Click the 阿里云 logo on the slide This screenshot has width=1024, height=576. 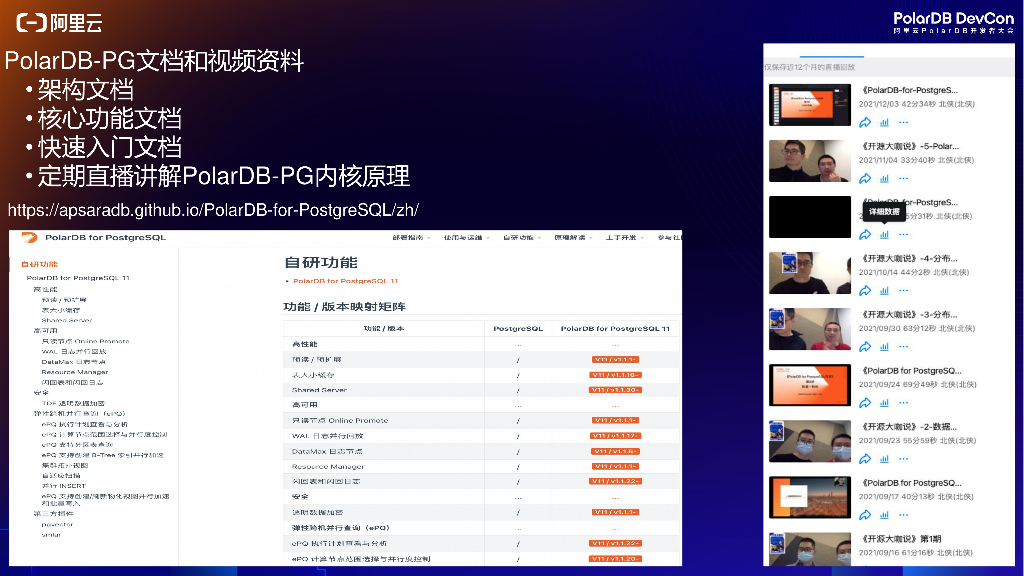click(59, 23)
